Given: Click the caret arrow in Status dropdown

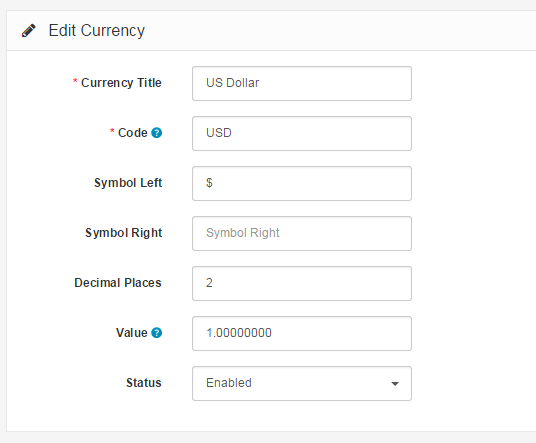Looking at the screenshot, I should click(x=395, y=384).
